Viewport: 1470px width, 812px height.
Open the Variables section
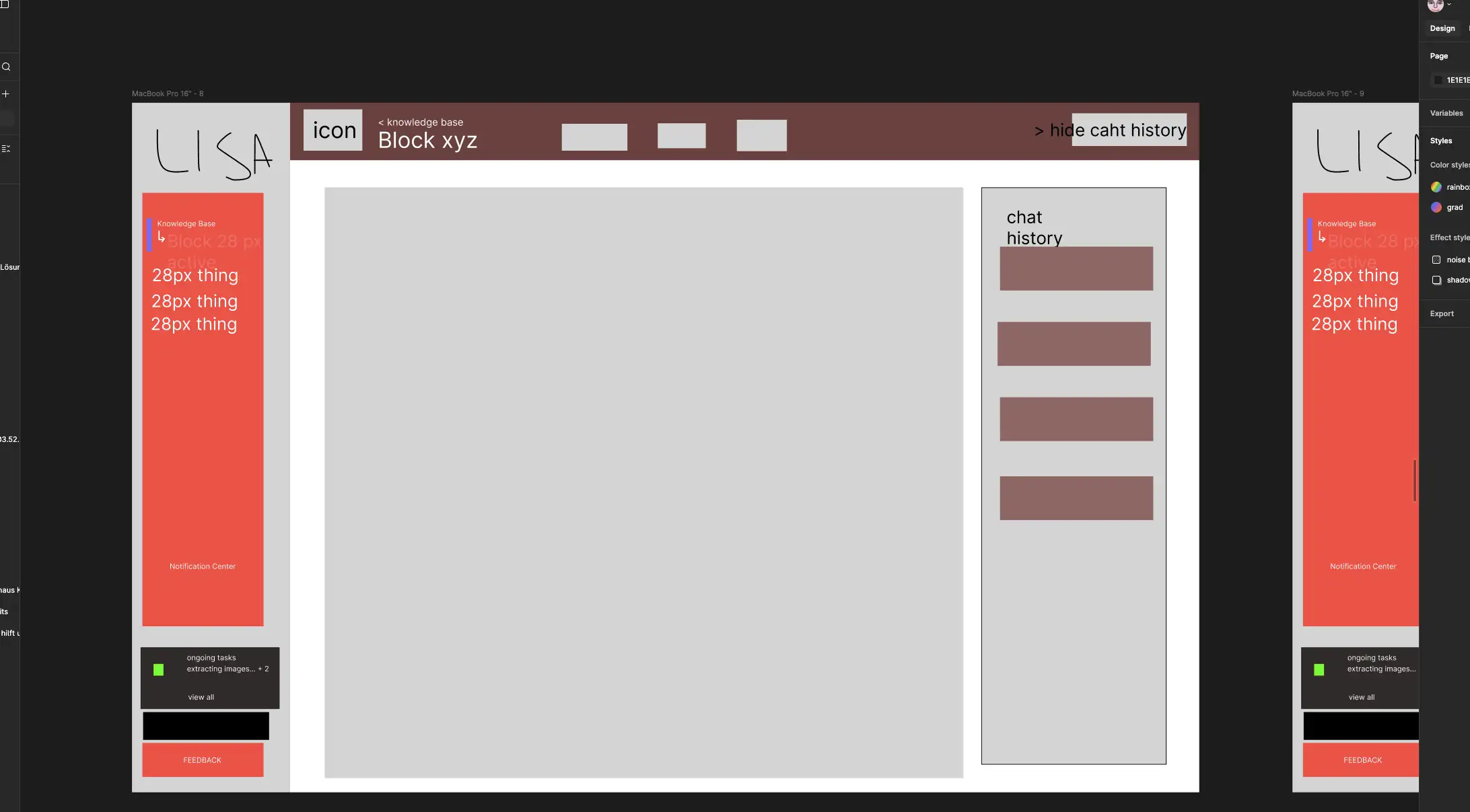[1446, 113]
